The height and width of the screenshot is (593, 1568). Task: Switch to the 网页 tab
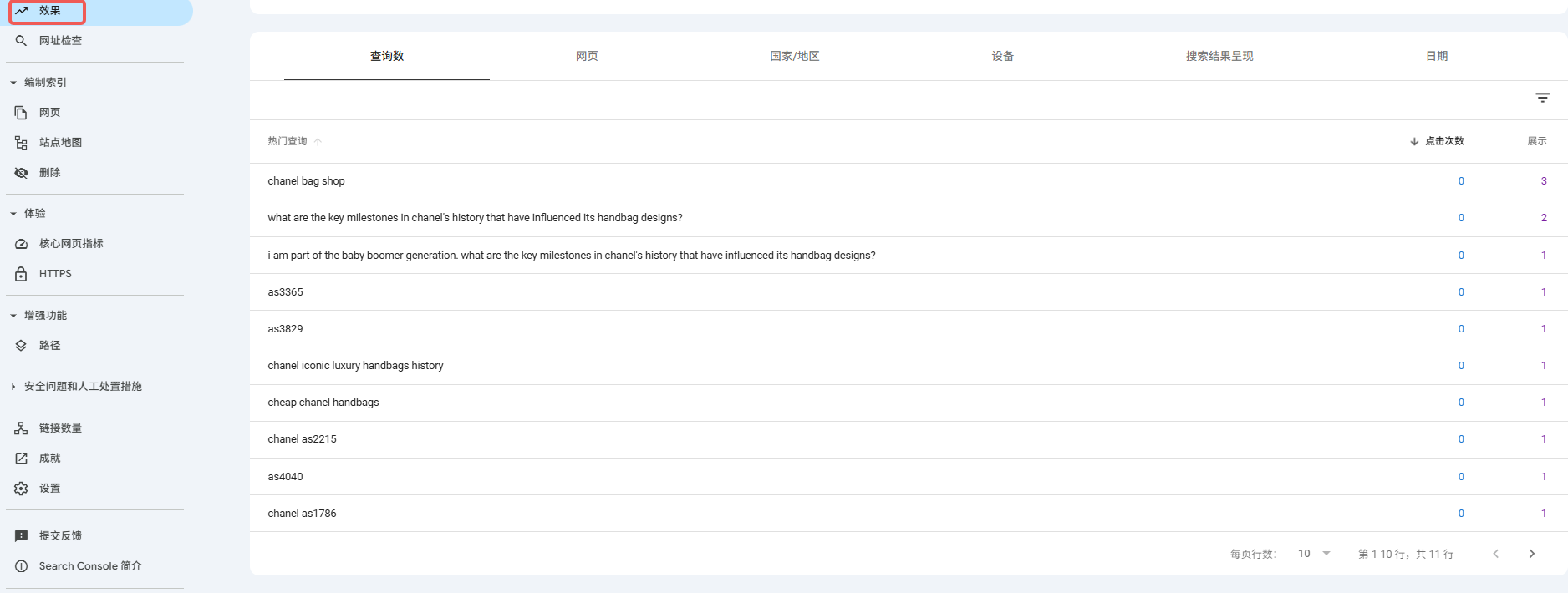click(x=587, y=57)
